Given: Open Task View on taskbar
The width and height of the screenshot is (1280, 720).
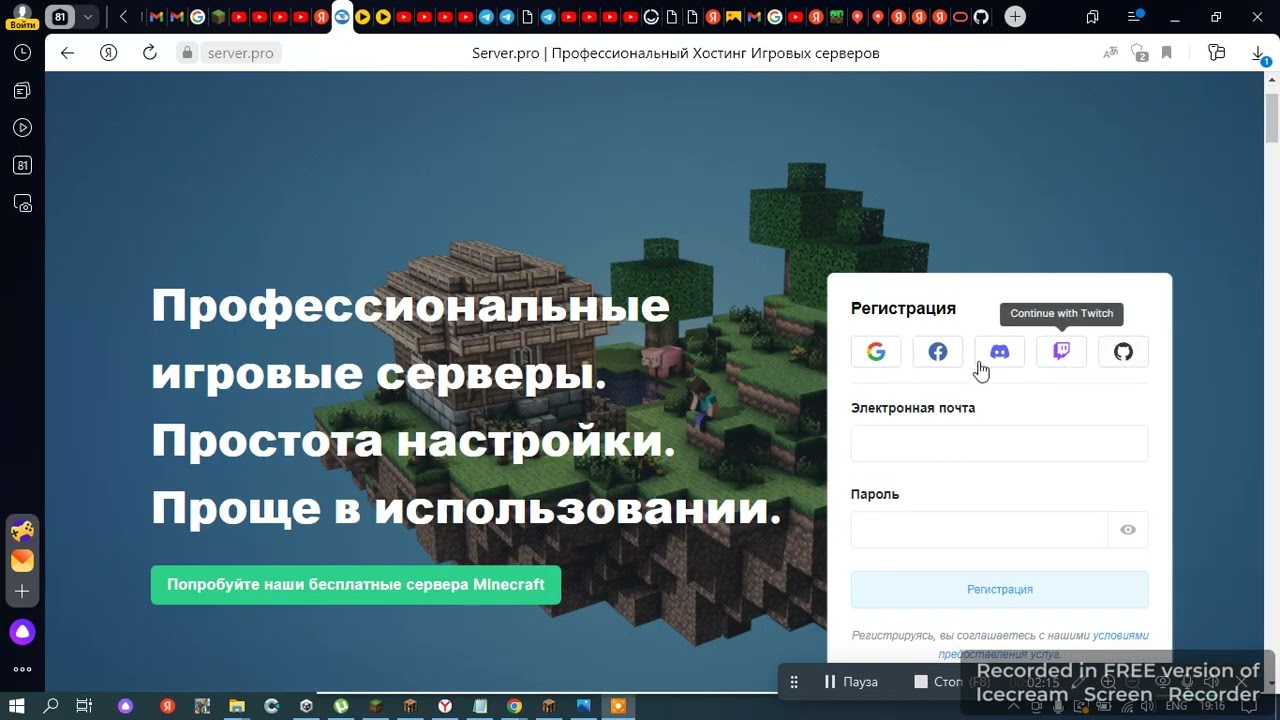Looking at the screenshot, I should tap(84, 706).
